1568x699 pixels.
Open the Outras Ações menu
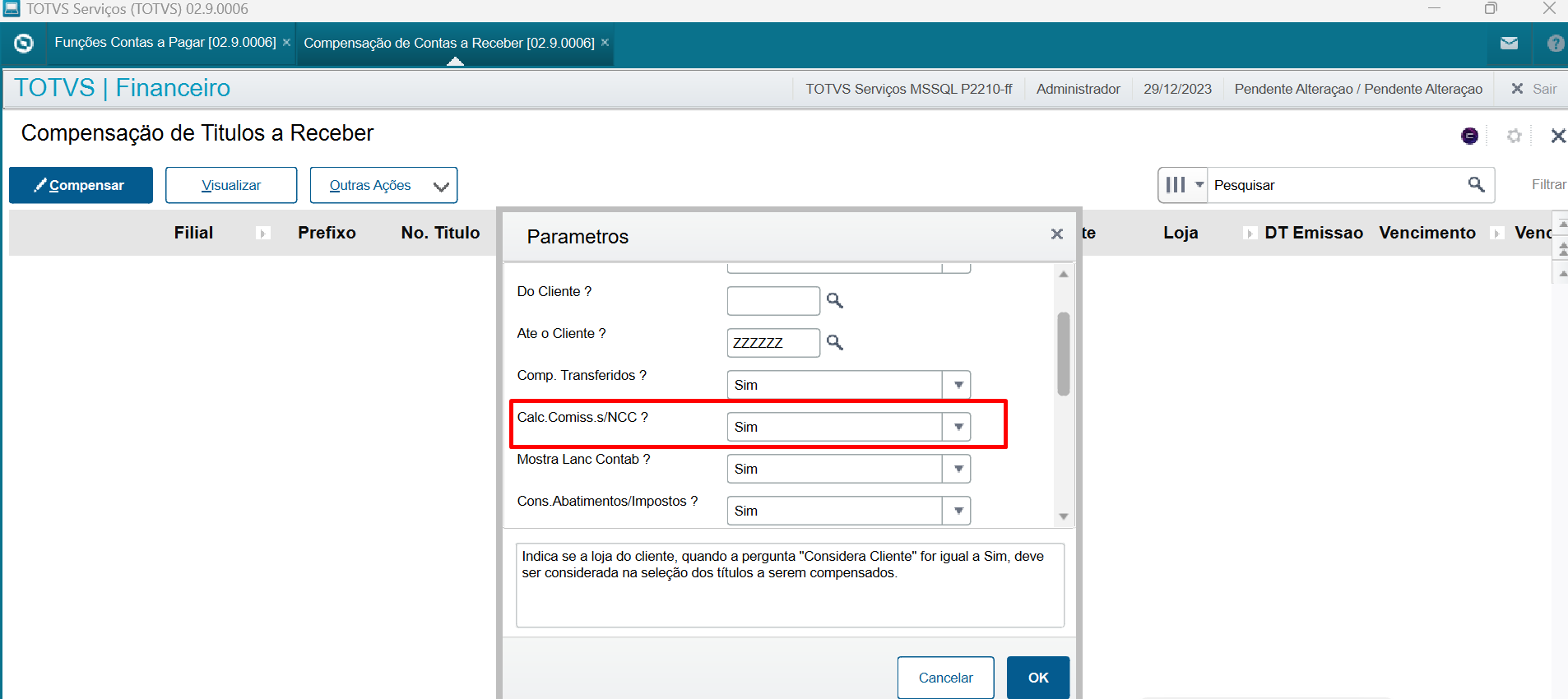pyautogui.click(x=383, y=185)
